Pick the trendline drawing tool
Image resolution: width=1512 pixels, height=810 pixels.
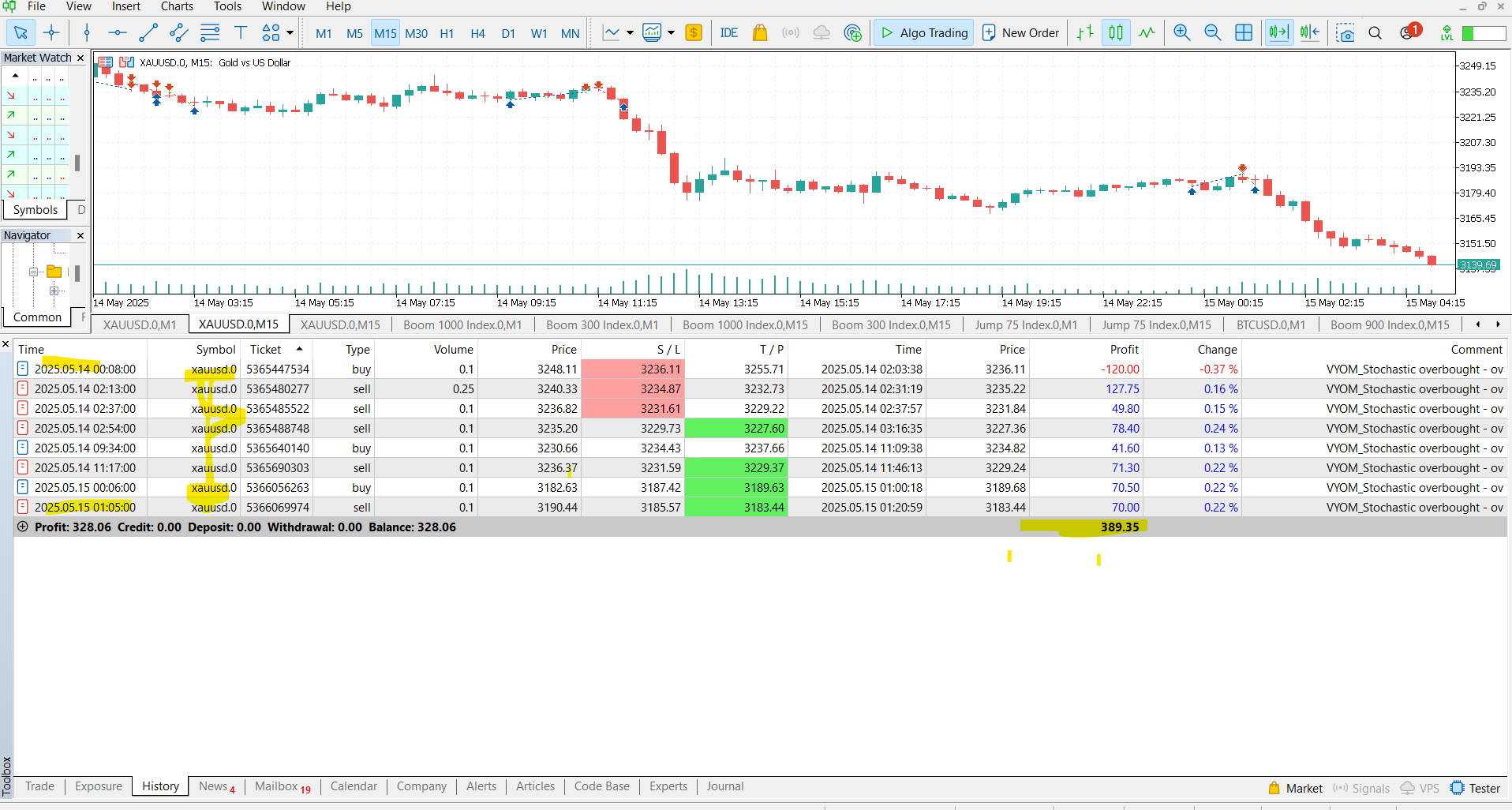point(148,33)
